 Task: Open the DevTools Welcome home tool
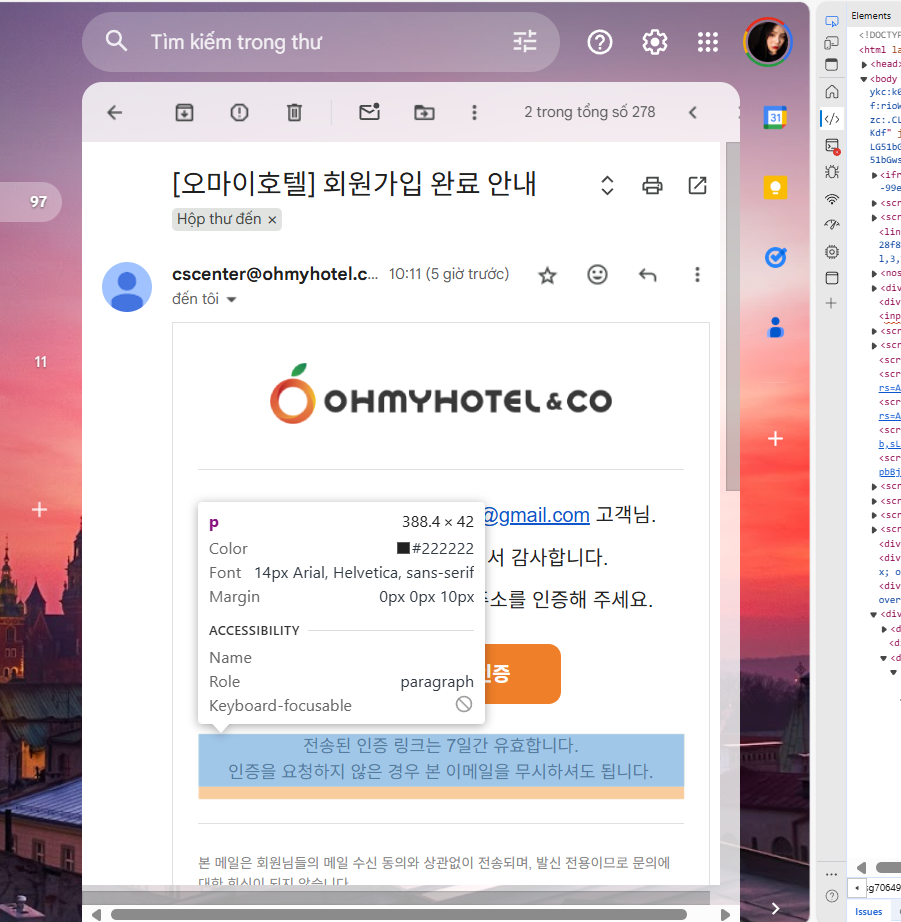(832, 92)
